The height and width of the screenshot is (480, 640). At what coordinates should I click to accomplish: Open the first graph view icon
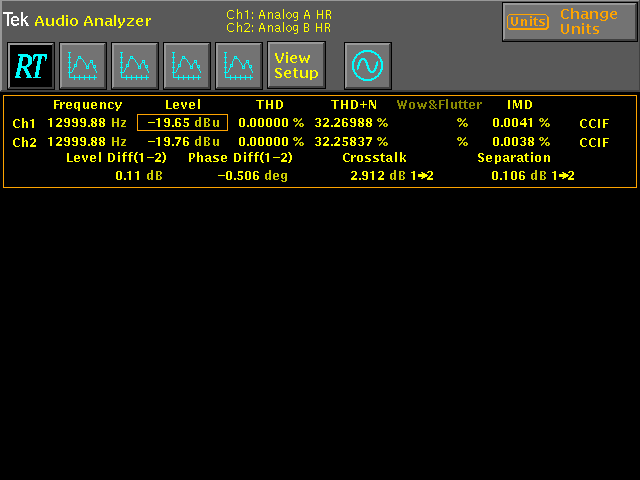83,66
